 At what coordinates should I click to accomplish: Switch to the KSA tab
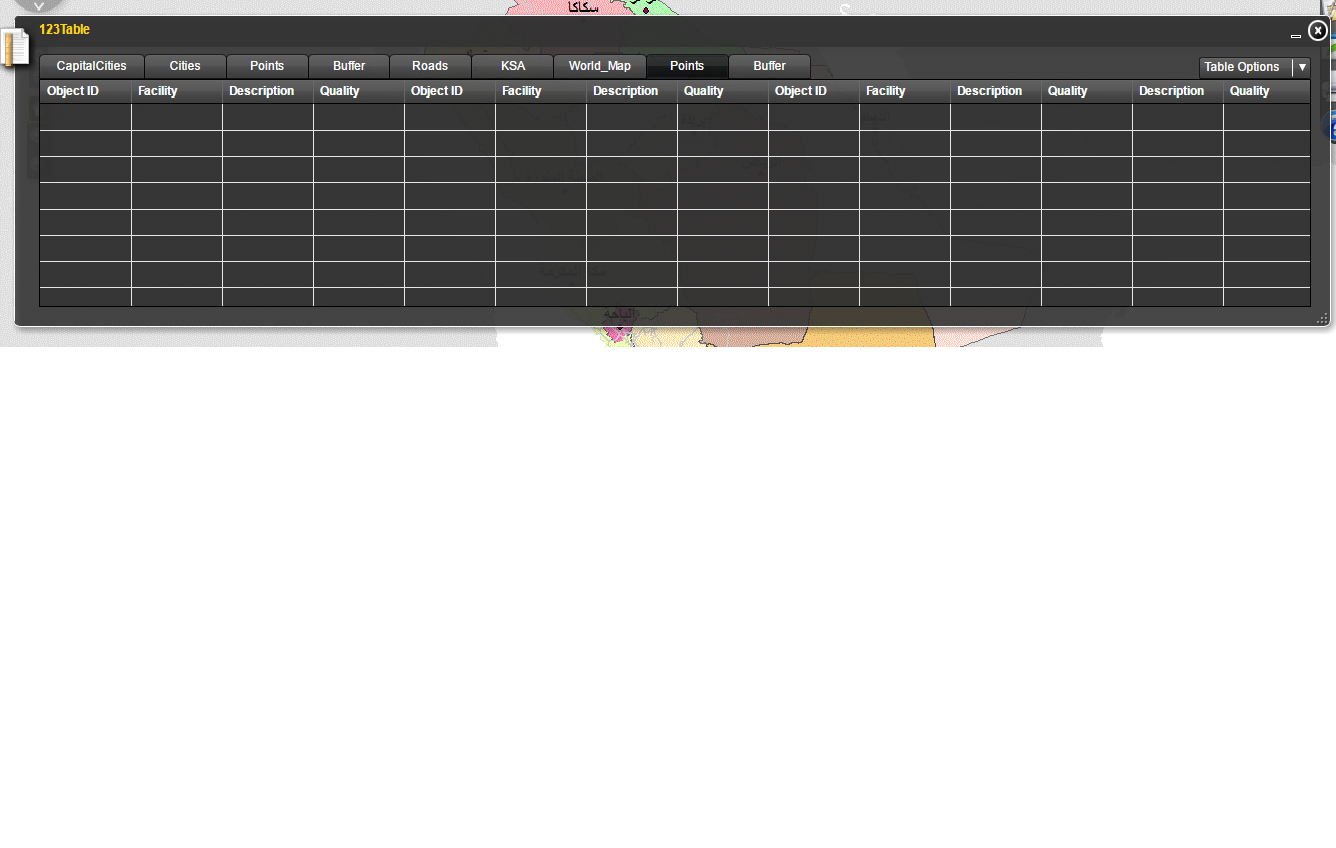[512, 66]
